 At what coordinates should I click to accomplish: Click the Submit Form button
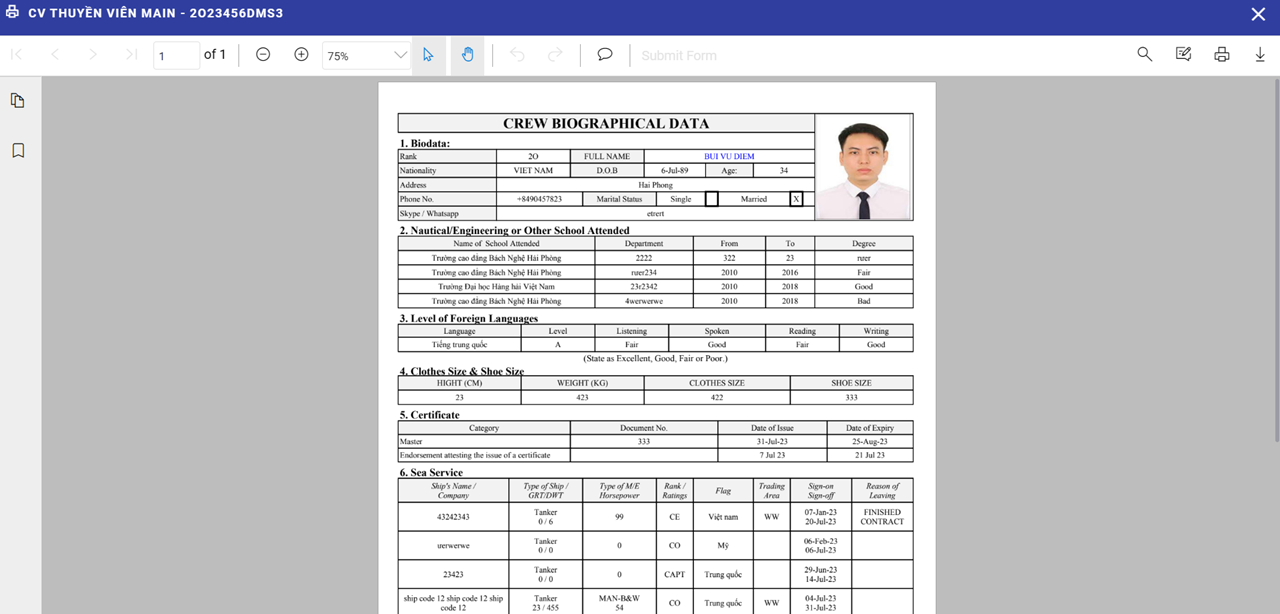(679, 56)
